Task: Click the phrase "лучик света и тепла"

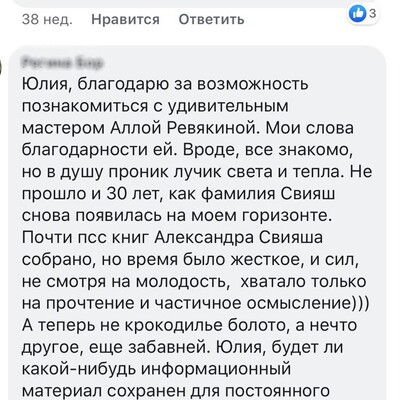Action: (260, 172)
